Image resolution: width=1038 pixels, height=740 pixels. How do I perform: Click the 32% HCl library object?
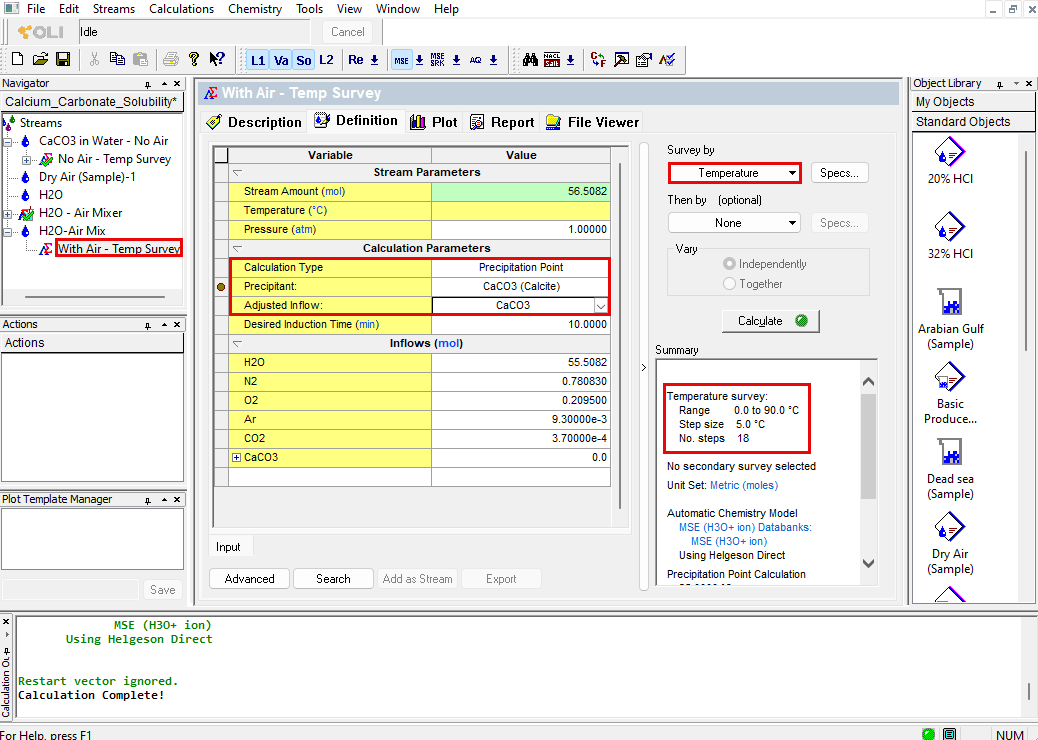[950, 236]
